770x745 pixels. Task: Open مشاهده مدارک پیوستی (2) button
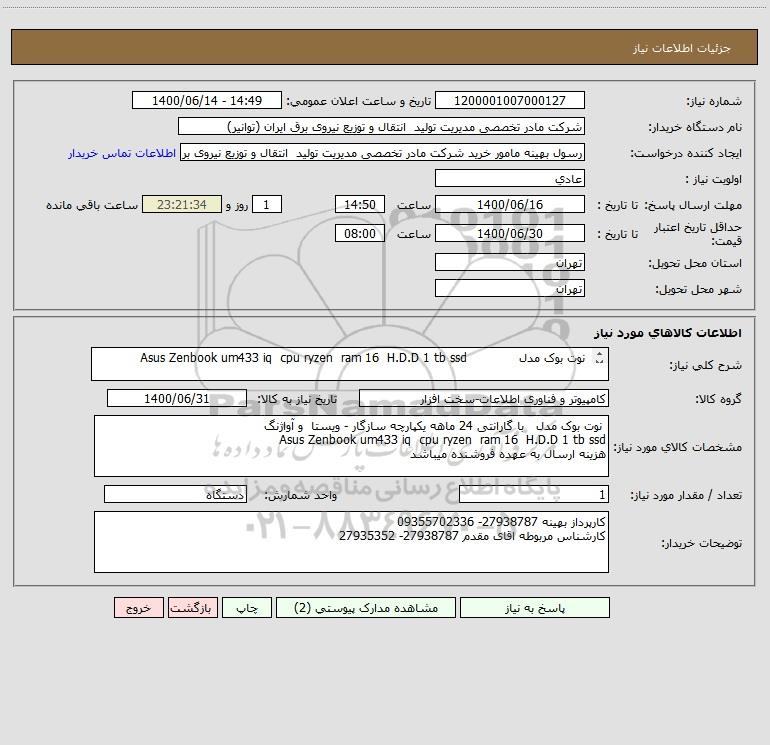(366, 607)
